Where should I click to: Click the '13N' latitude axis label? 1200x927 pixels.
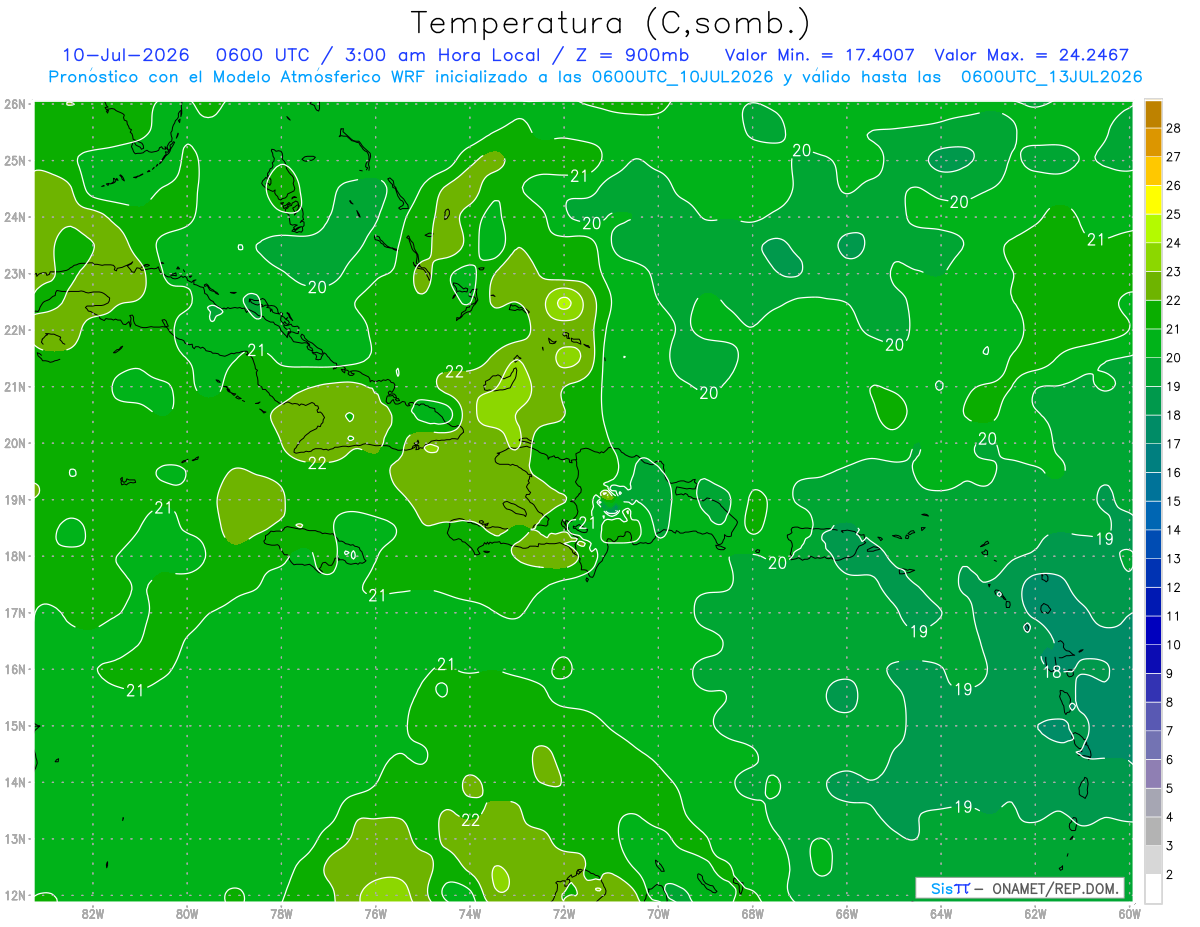click(15, 839)
